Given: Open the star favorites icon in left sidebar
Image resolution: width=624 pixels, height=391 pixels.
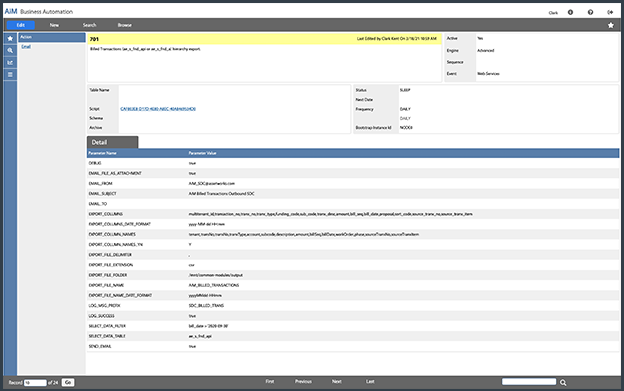Looking at the screenshot, I should pyautogui.click(x=10, y=39).
